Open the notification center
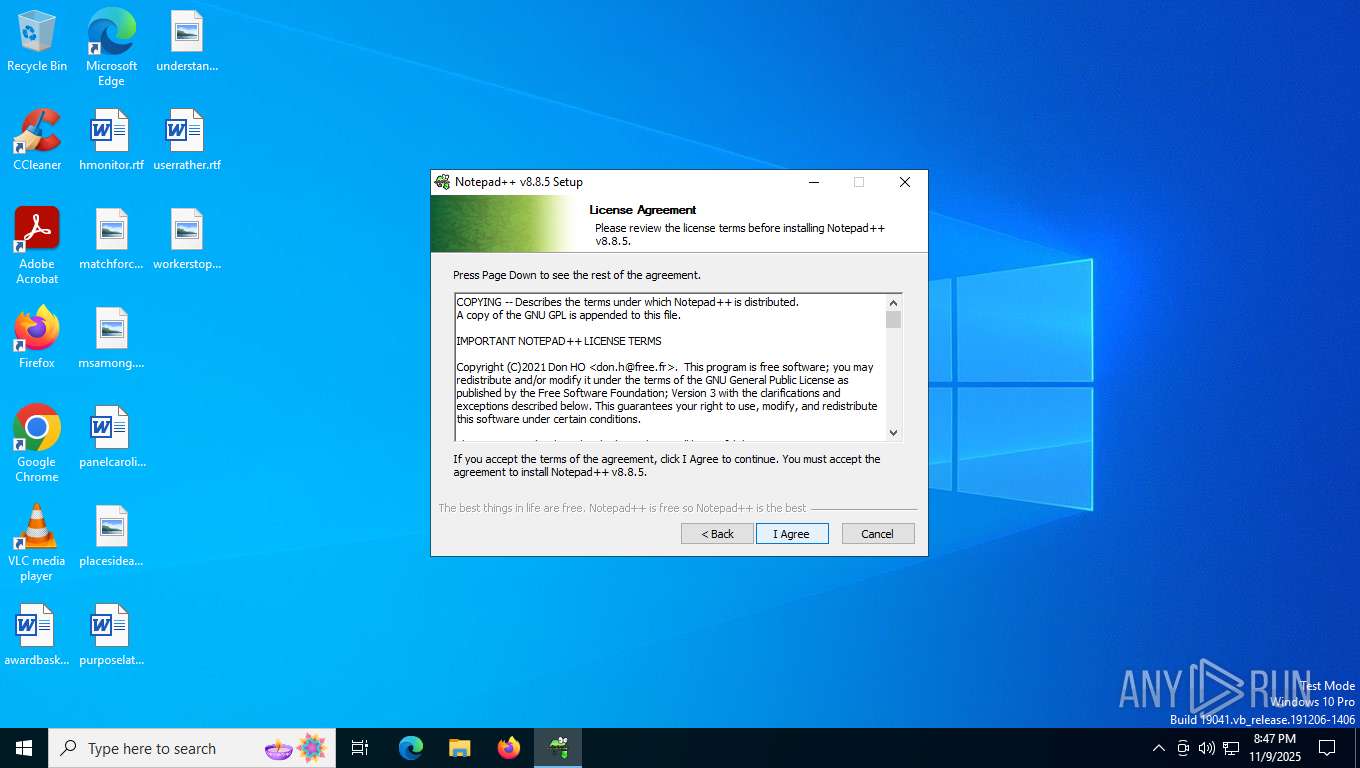Image resolution: width=1360 pixels, height=768 pixels. 1327,748
